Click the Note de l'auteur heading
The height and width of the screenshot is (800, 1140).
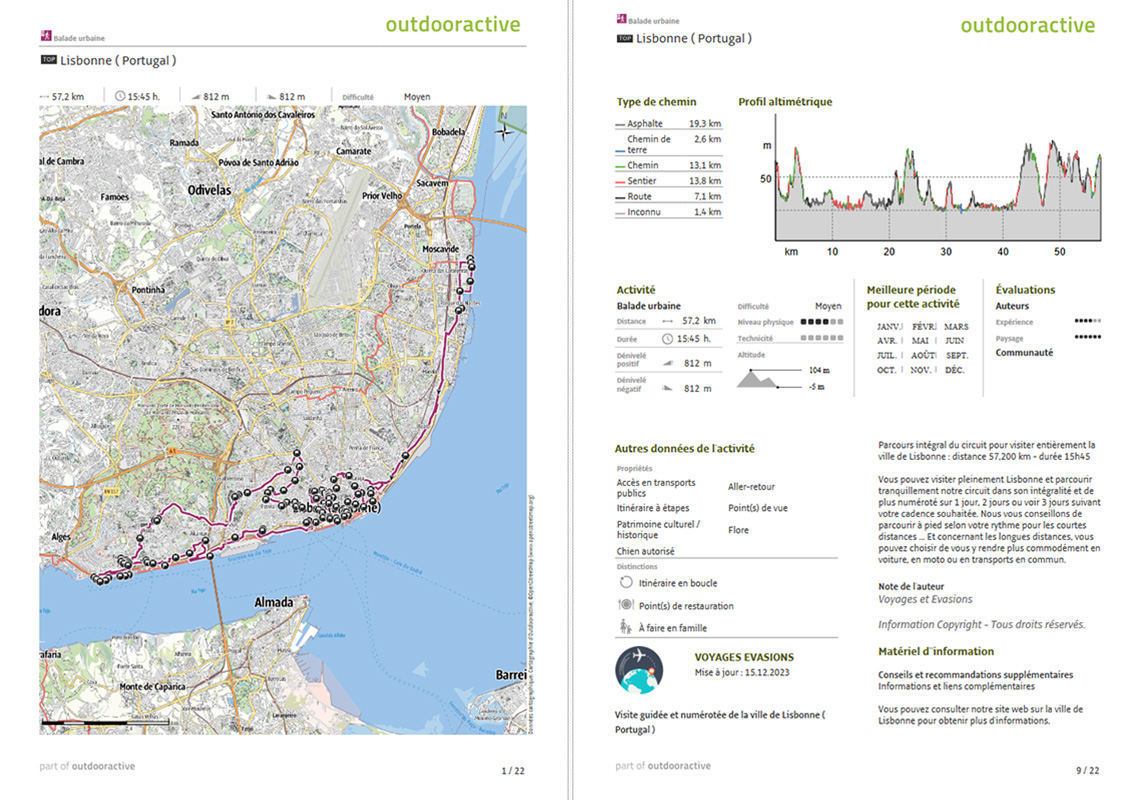(x=911, y=586)
